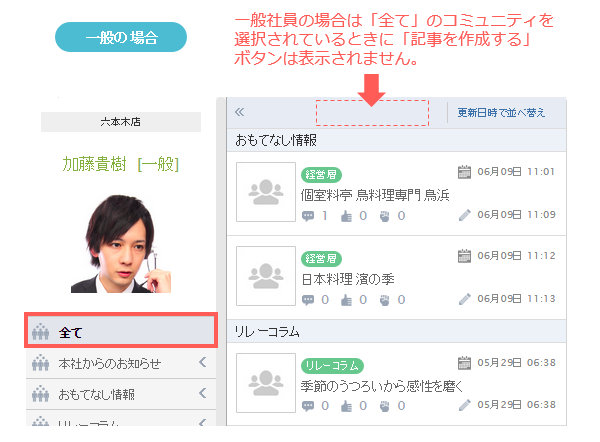Click thumbs-up icon on 個室料亭 鳥料理専門 鳥浜

click(x=346, y=216)
